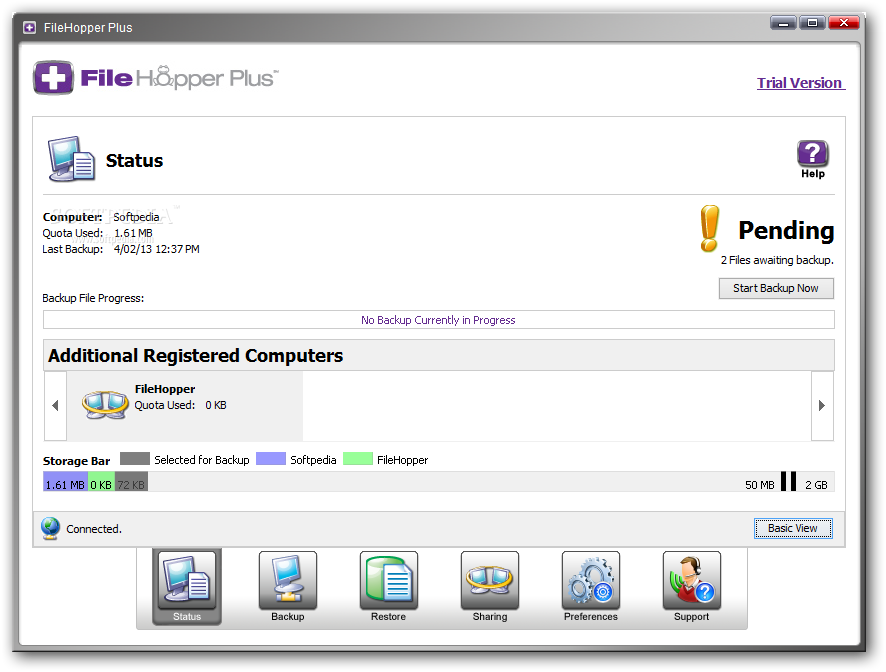Viewport: 886px width, 672px height.
Task: Open the Restore section icon
Action: [x=389, y=580]
